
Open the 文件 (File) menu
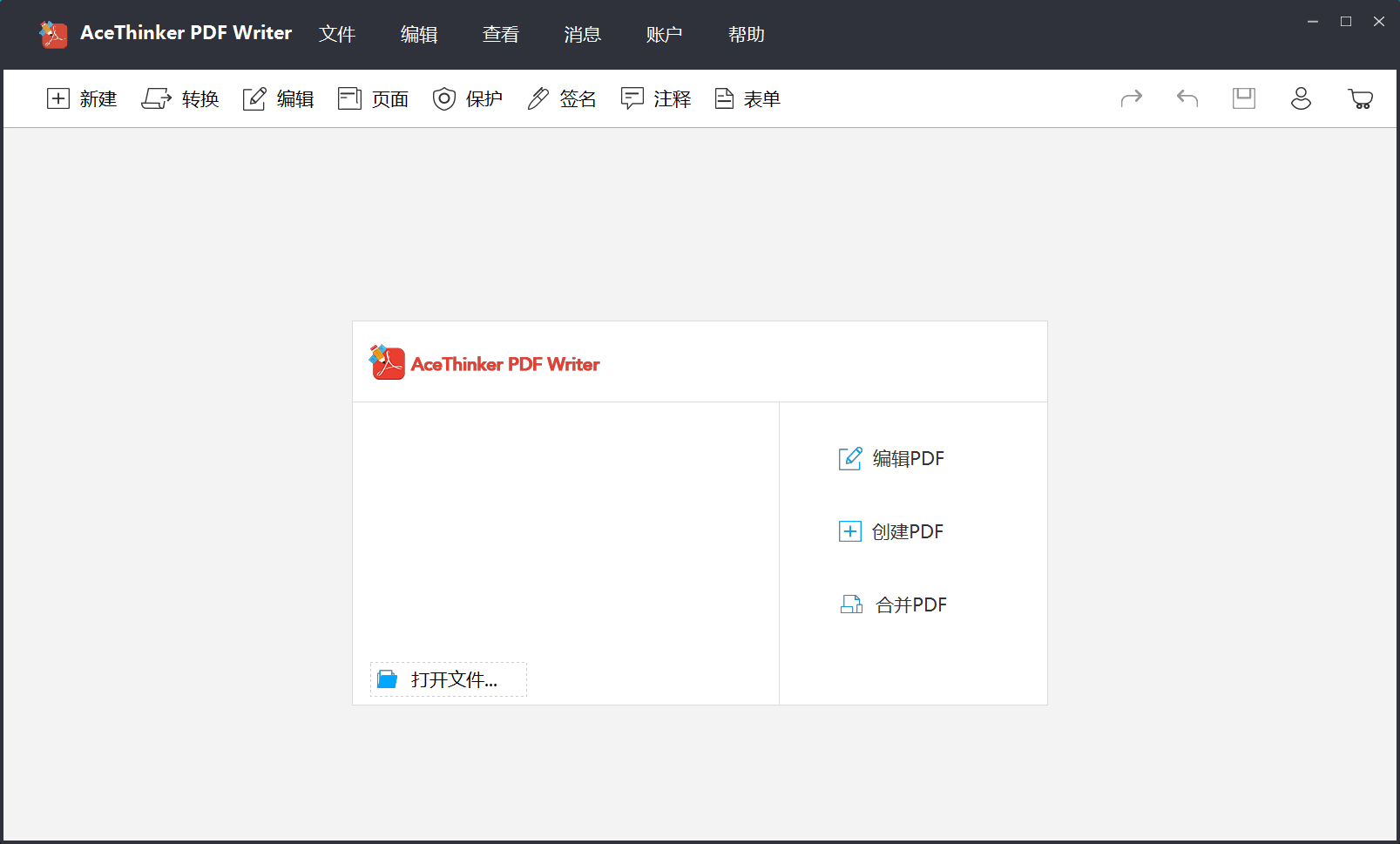(337, 34)
